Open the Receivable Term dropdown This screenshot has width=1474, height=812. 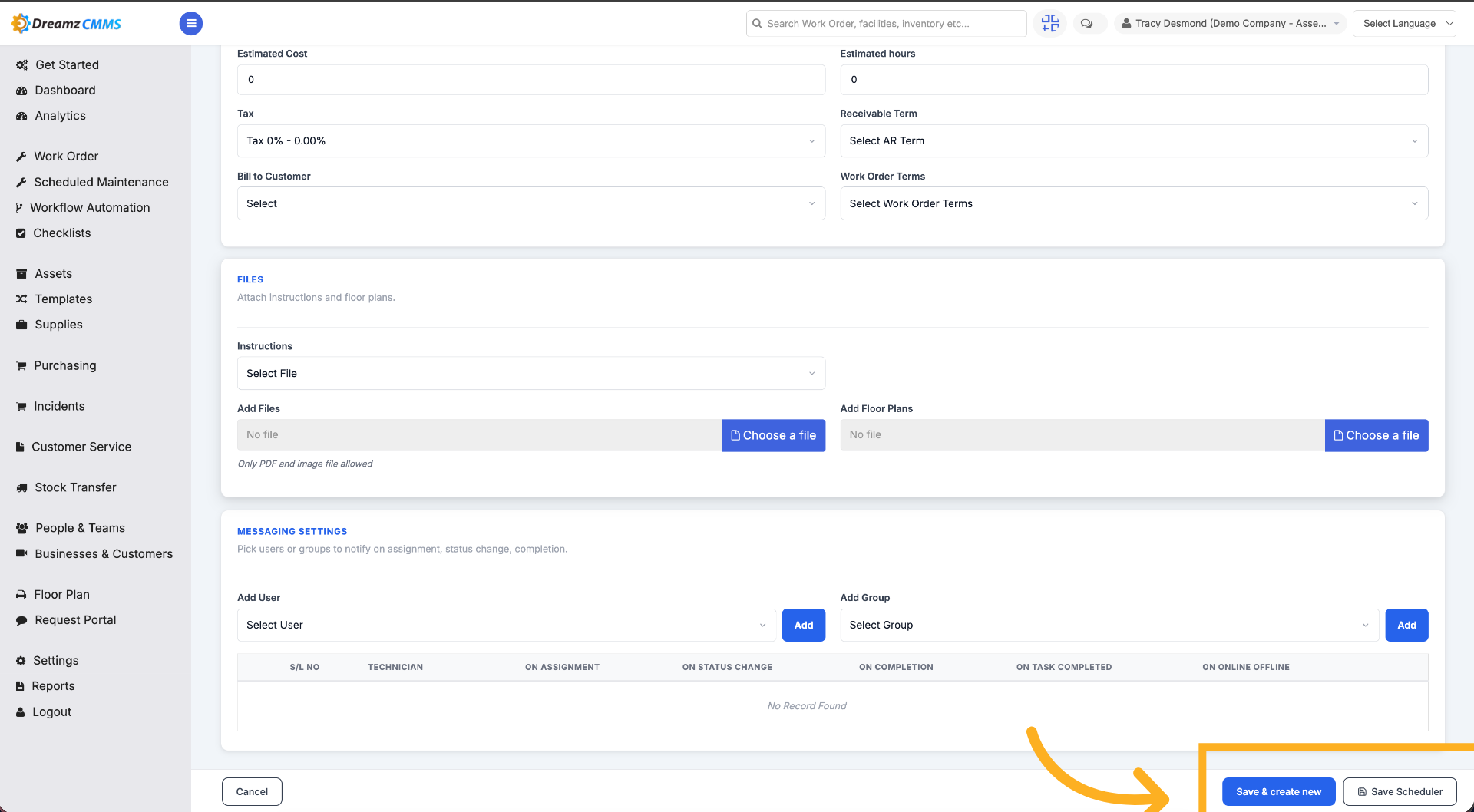[x=1134, y=141]
